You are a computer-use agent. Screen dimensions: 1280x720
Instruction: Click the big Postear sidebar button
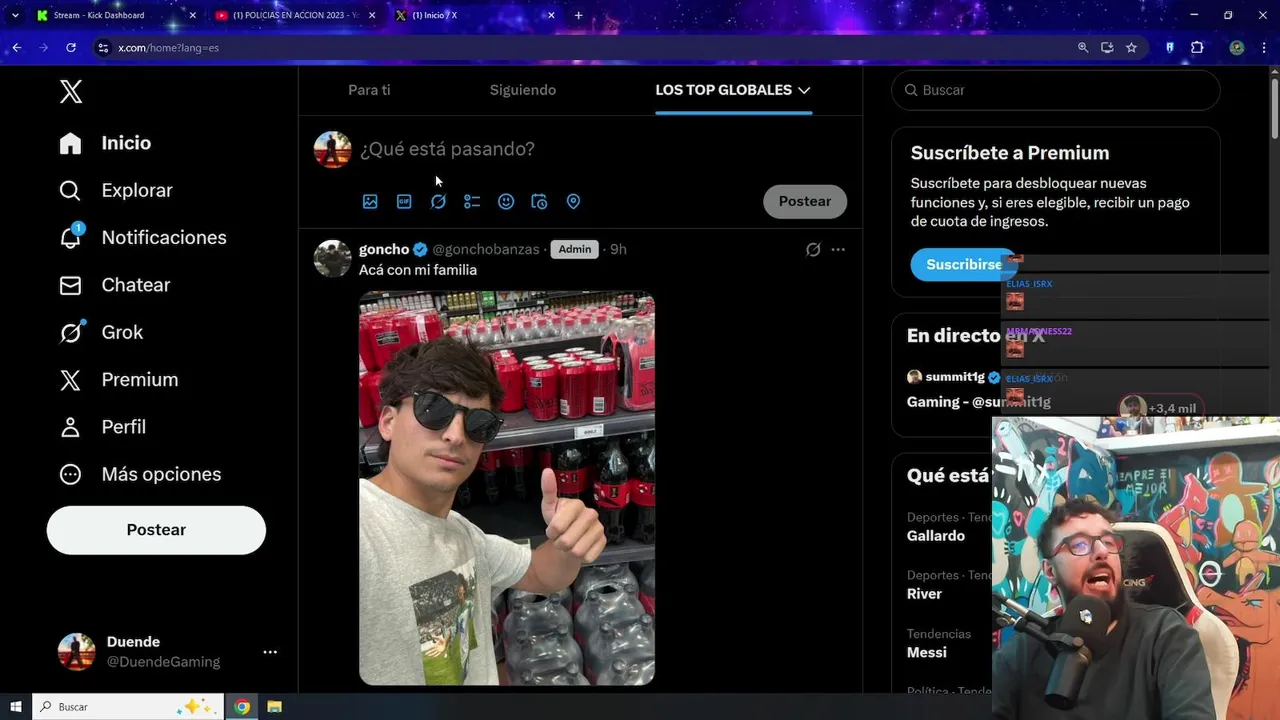156,530
